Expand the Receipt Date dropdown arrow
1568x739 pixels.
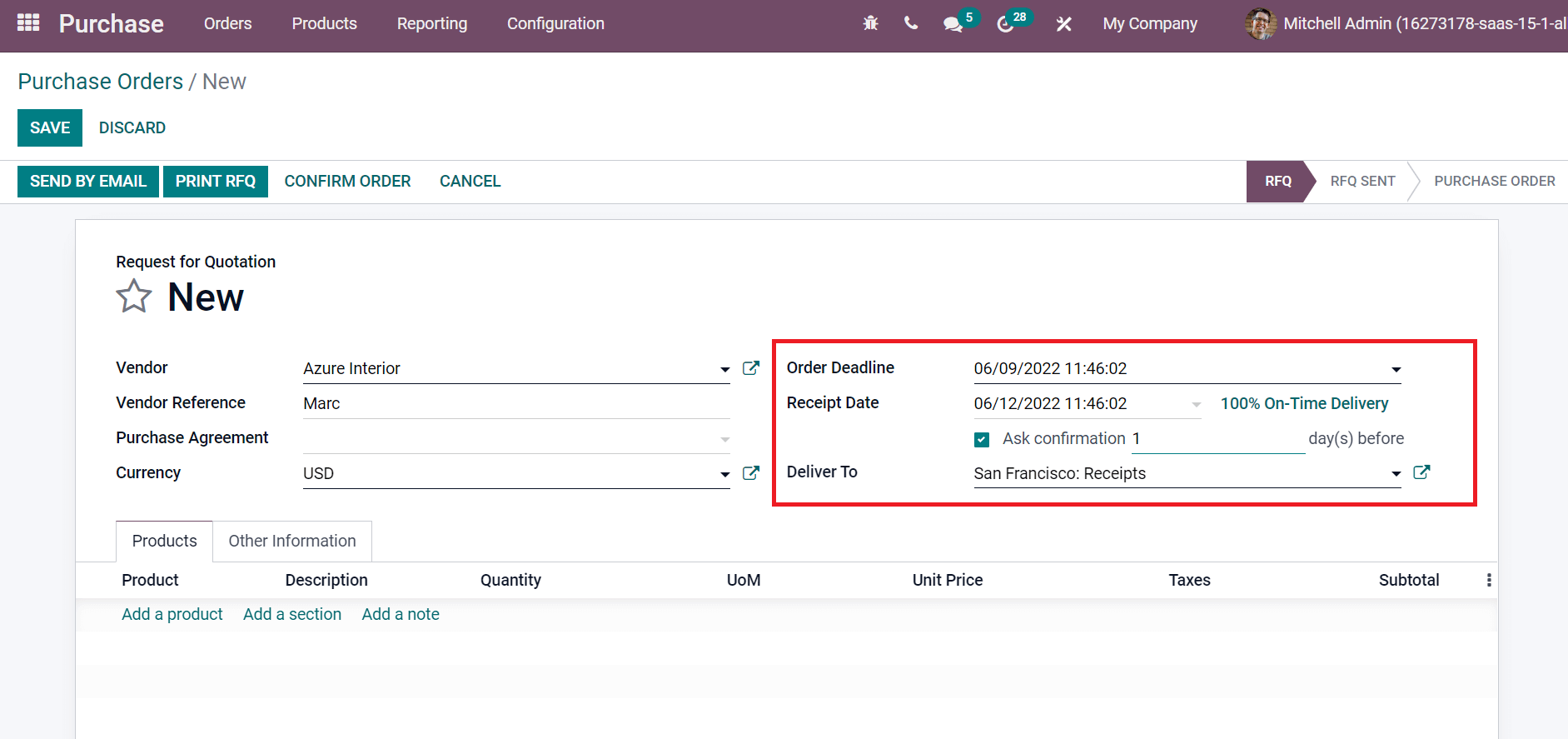tap(1196, 404)
